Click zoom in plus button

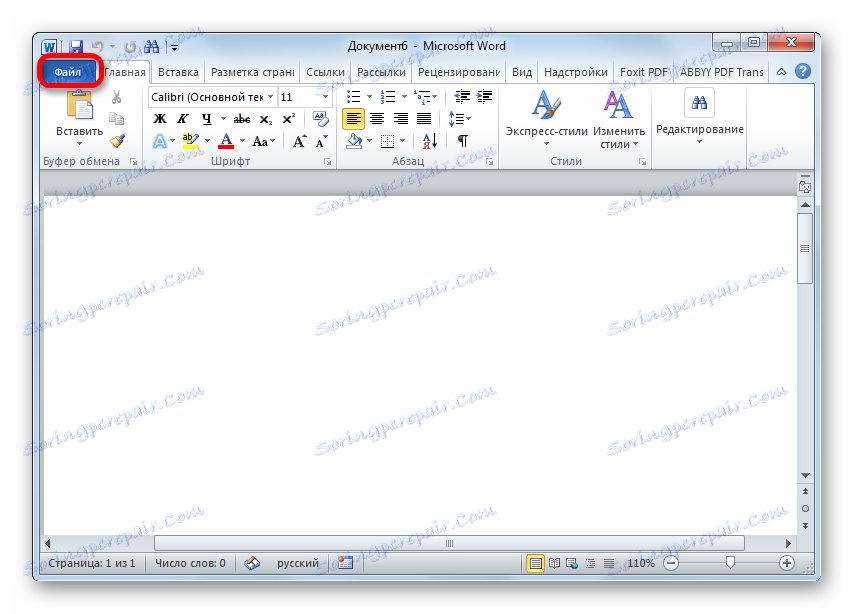(786, 563)
